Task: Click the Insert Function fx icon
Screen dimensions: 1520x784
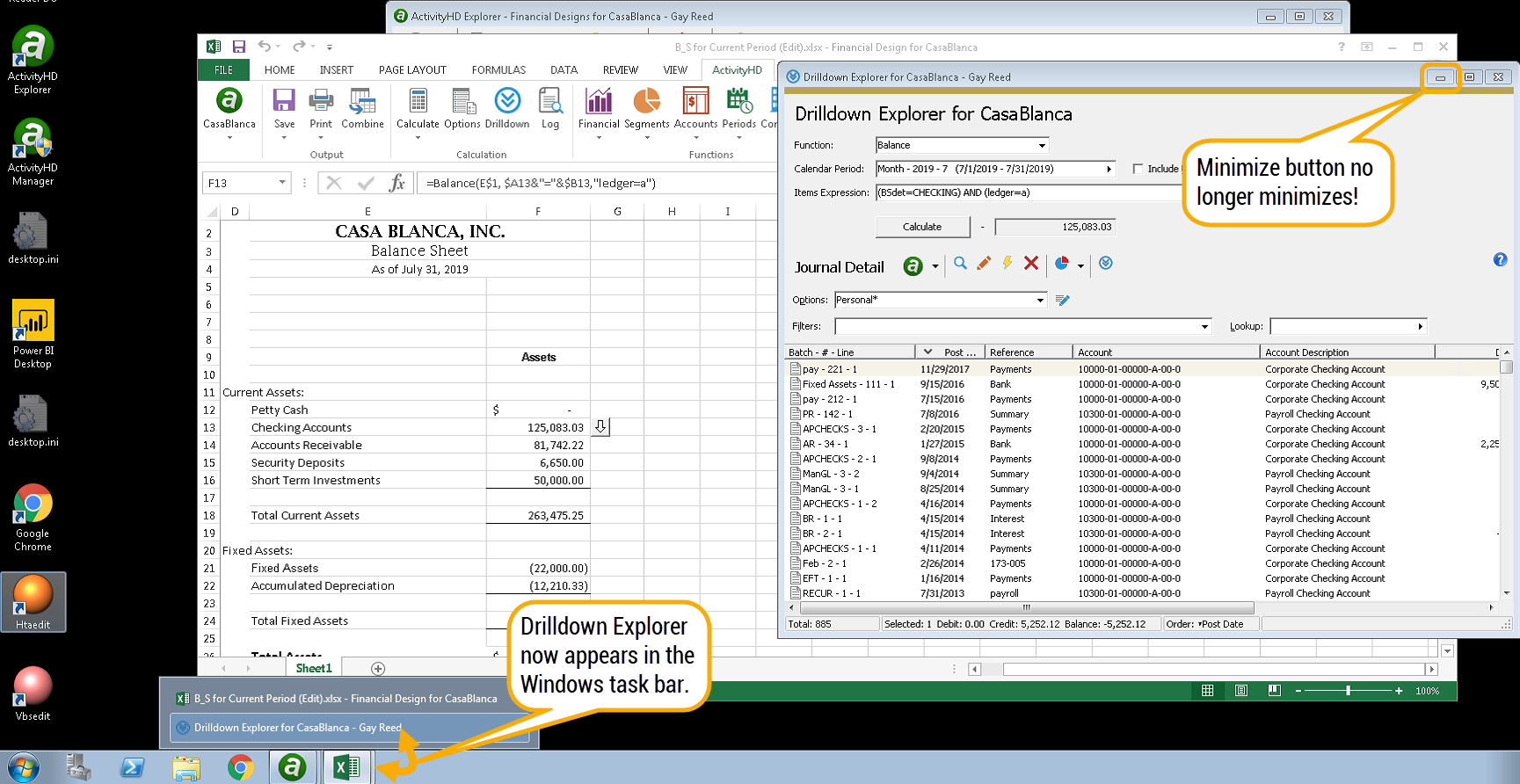Action: point(397,183)
